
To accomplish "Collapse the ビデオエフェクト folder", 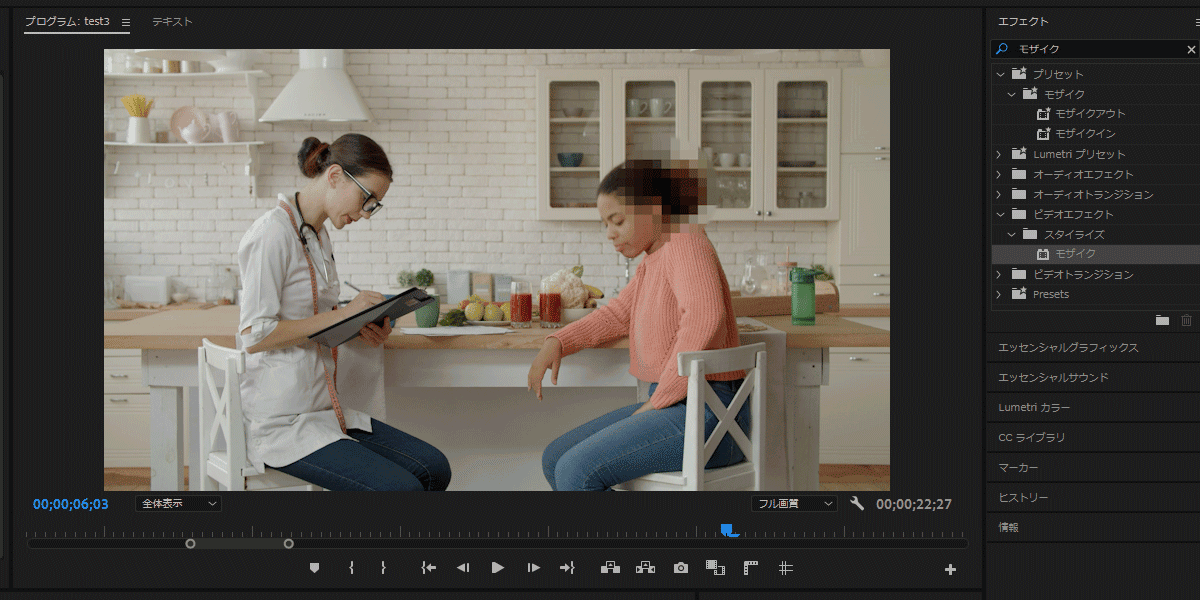I will pos(1000,214).
